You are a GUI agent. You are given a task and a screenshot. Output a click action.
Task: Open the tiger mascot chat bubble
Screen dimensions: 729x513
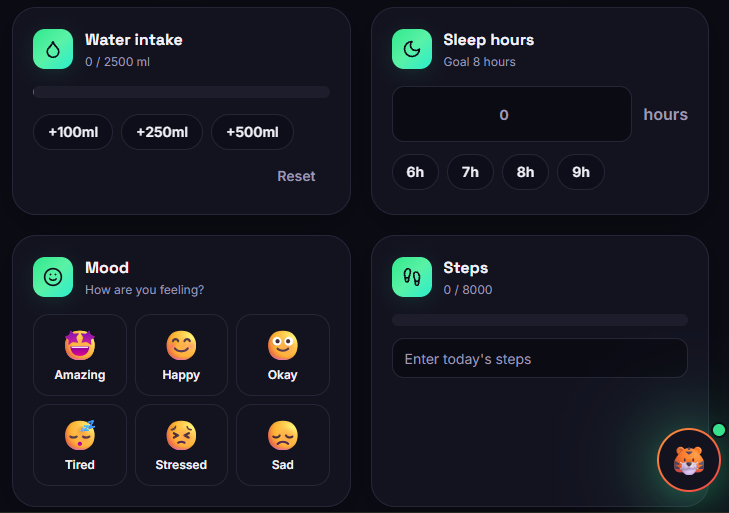[689, 460]
